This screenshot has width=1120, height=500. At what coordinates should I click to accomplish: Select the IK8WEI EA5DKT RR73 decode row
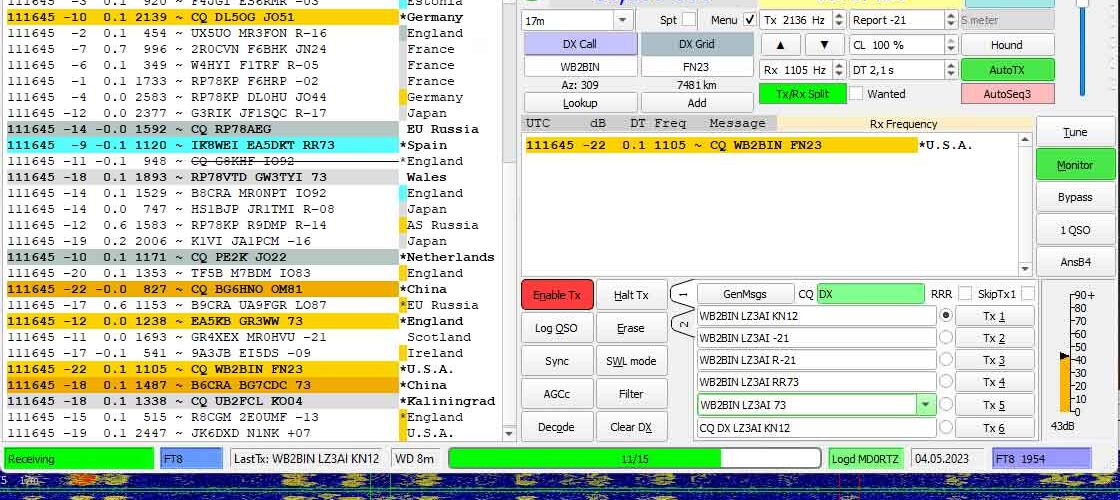pyautogui.click(x=203, y=145)
